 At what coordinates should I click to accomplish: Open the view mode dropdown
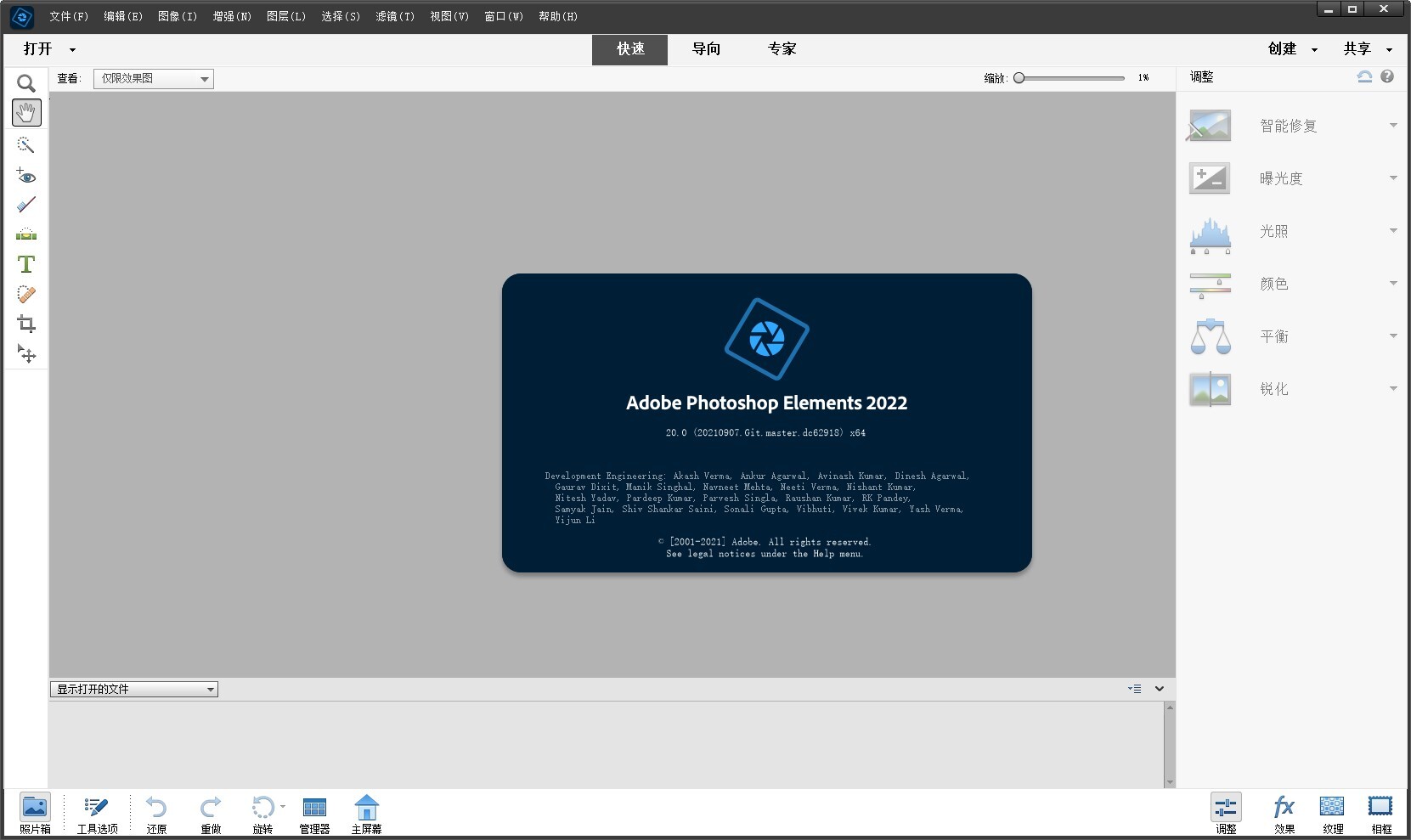[153, 79]
